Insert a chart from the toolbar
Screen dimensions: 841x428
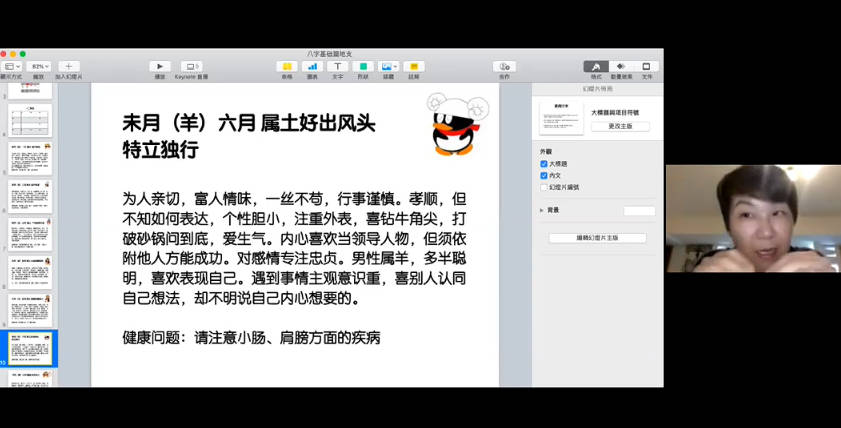(312, 66)
